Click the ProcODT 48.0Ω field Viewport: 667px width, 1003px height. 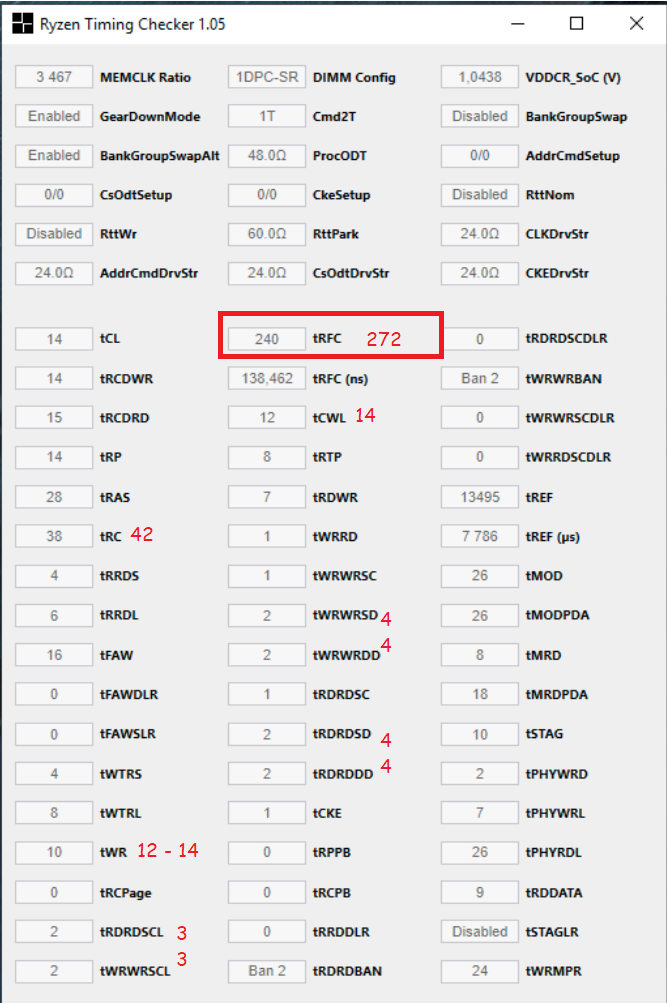tap(267, 155)
